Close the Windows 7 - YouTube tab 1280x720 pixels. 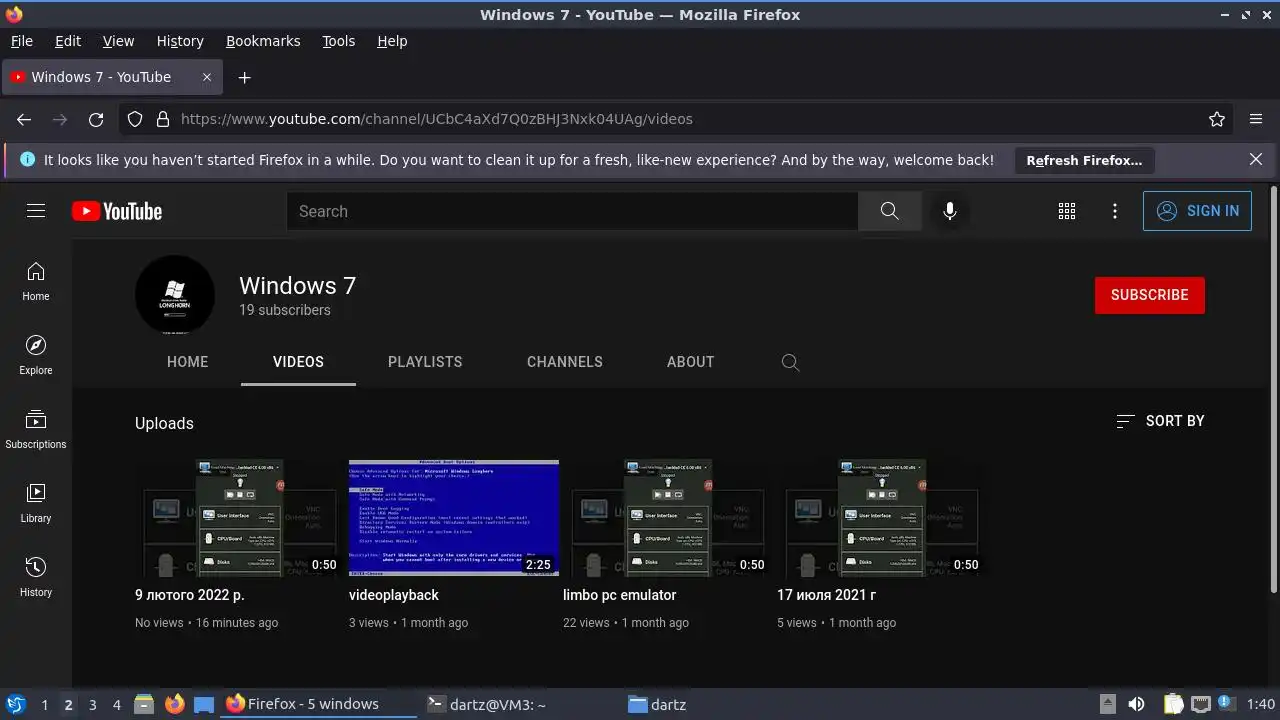click(207, 77)
